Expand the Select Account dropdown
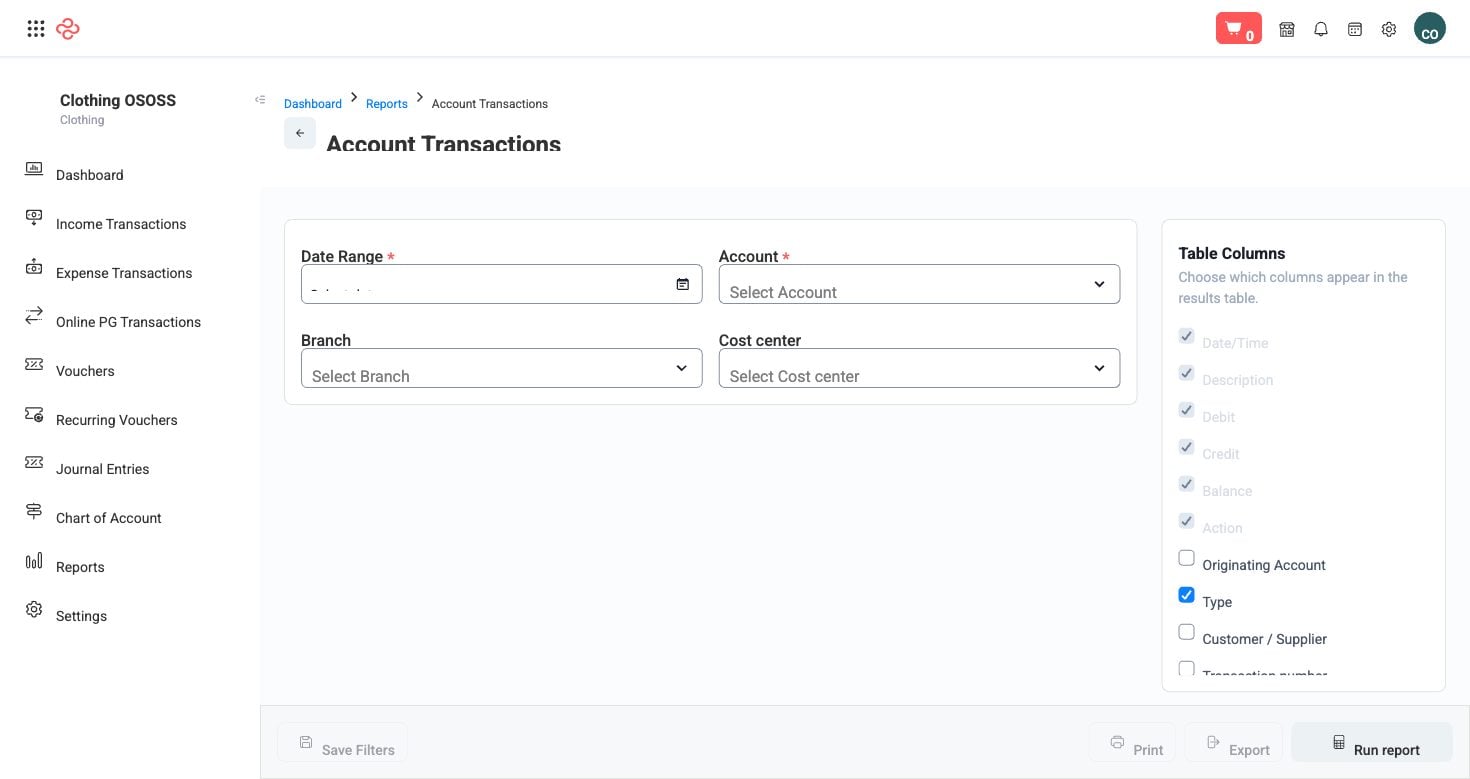This screenshot has height=779, width=1470. 919,284
